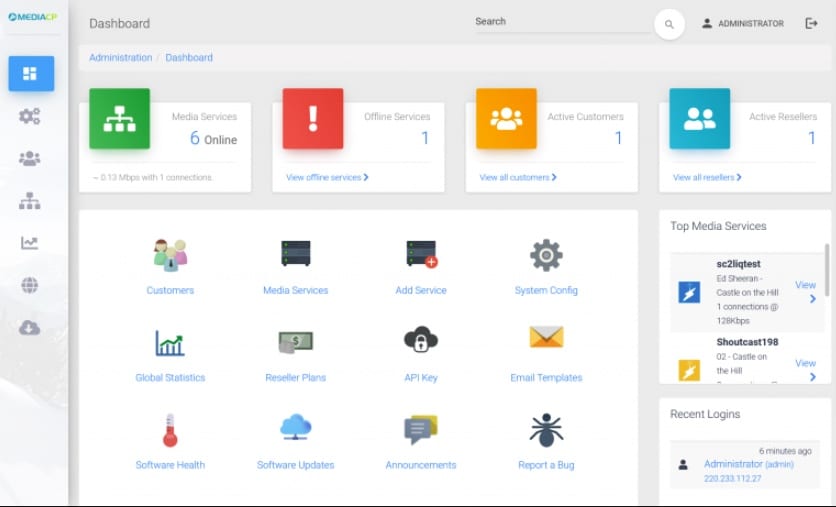Click the Shoutcast198 service icon
The image size is (836, 507).
pos(689,371)
